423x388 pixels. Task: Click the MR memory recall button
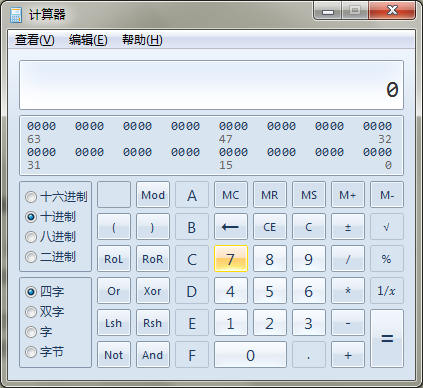pyautogui.click(x=270, y=195)
